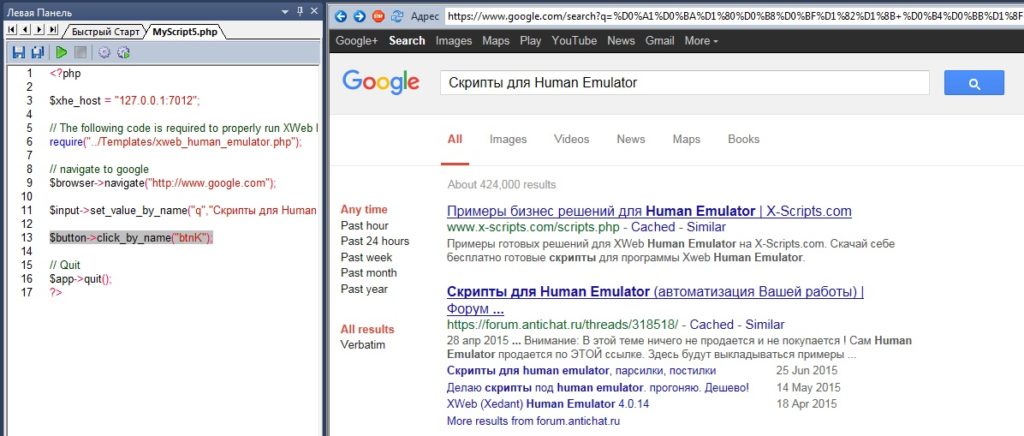Viewport: 1024px width, 436px height.
Task: Switch to Maps results tab
Action: [x=686, y=139]
